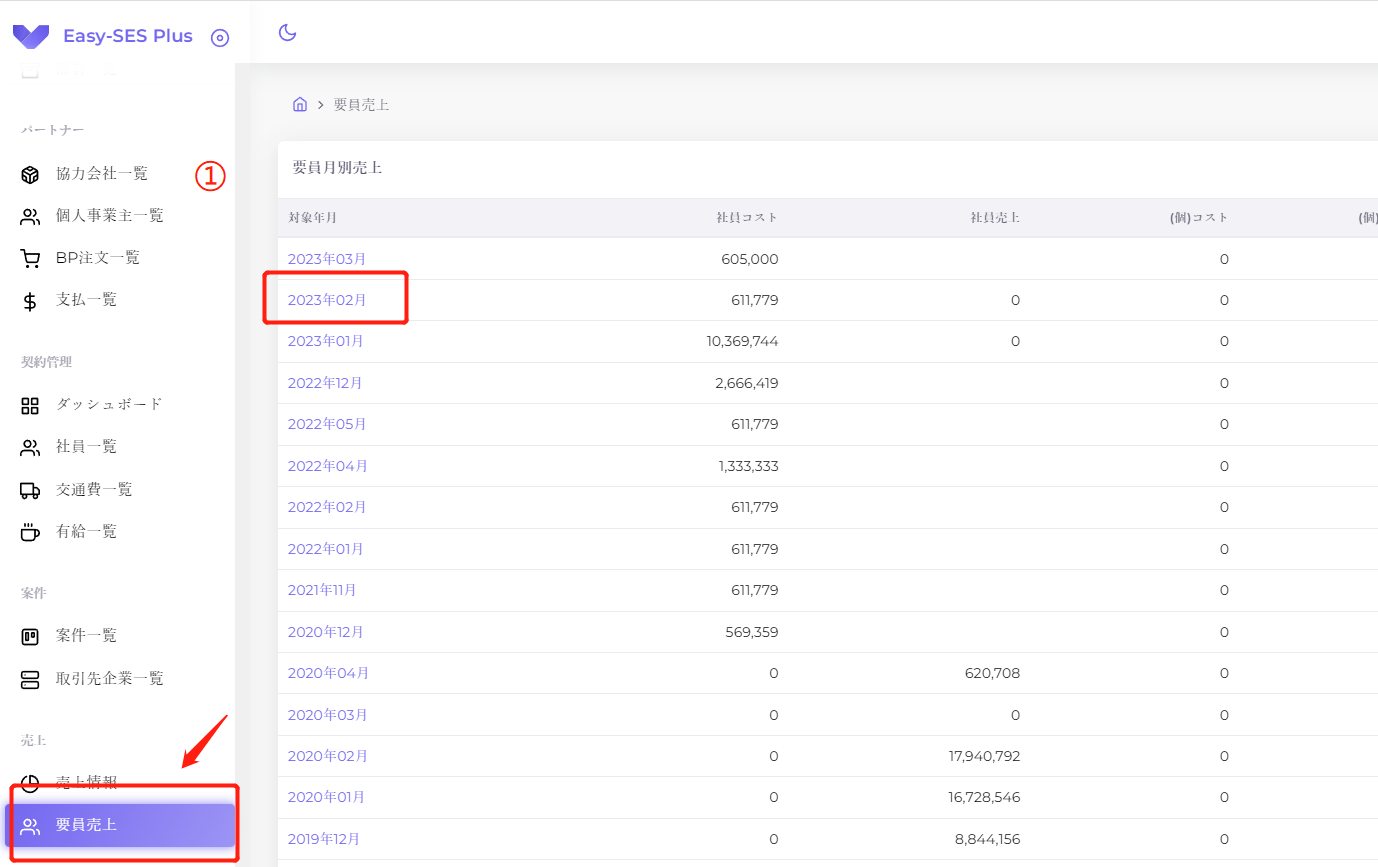Image resolution: width=1378 pixels, height=867 pixels.
Task: Click the grid icon for ダッシュボード
Action: [x=30, y=405]
